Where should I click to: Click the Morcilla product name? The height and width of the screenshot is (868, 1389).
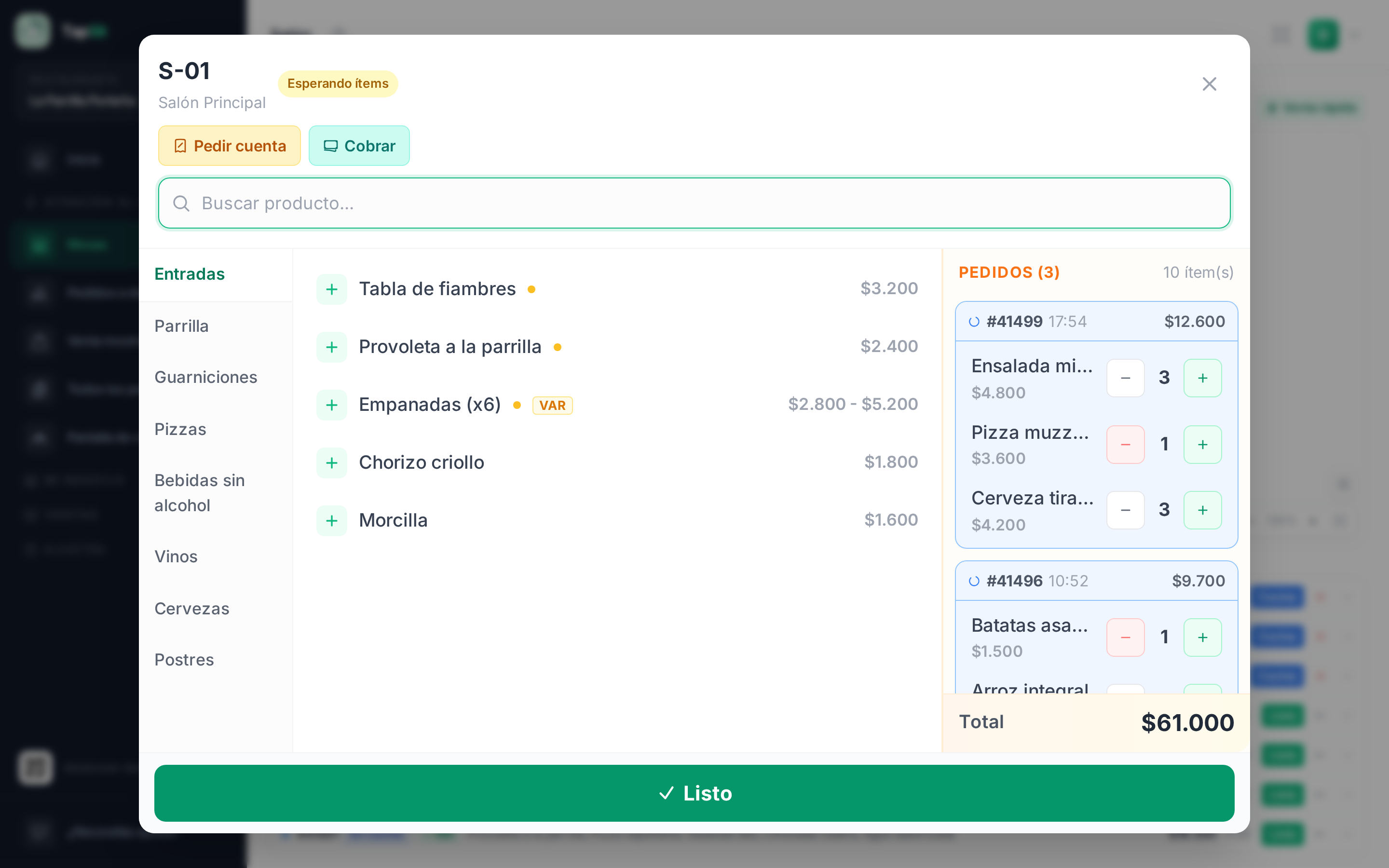393,521
